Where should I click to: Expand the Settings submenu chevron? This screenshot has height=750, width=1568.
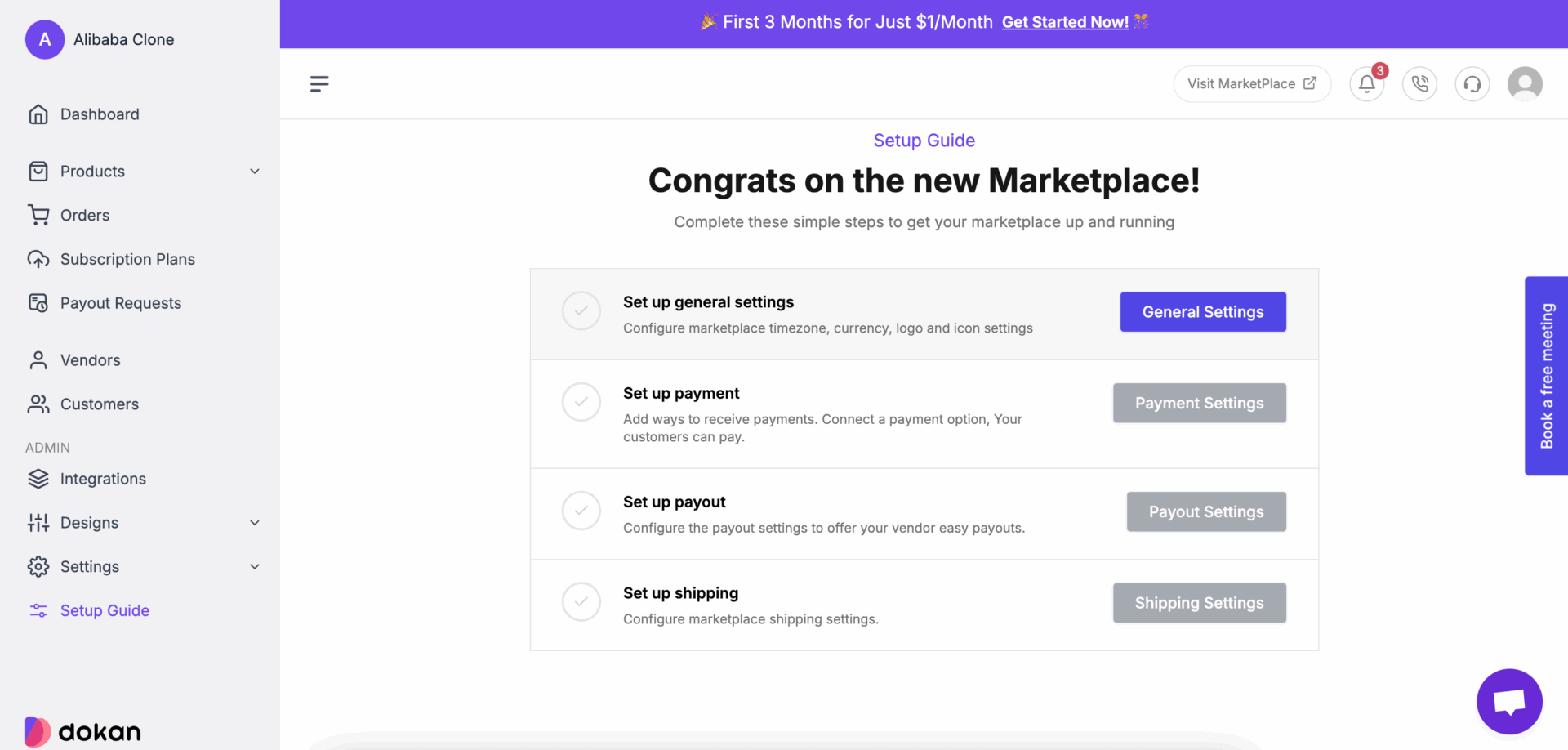pos(255,567)
